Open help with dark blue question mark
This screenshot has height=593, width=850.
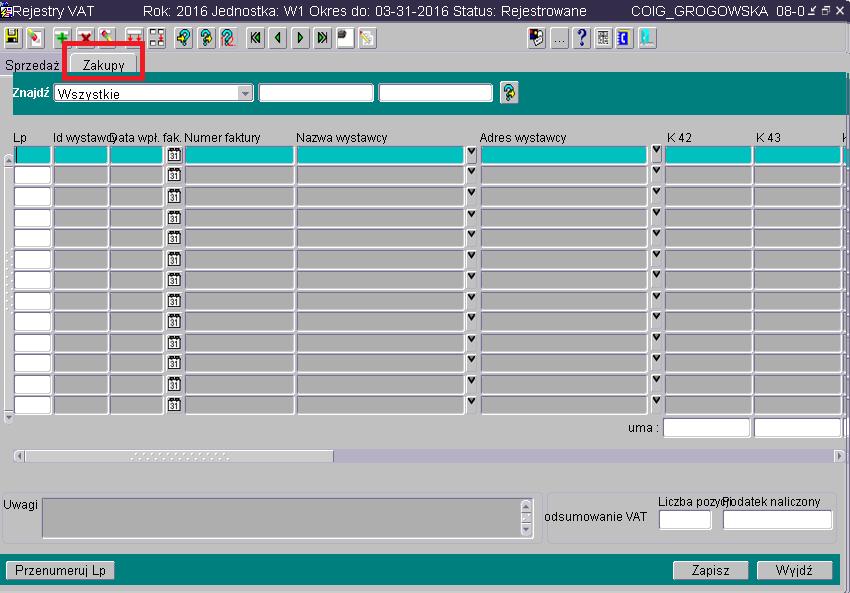(582, 37)
